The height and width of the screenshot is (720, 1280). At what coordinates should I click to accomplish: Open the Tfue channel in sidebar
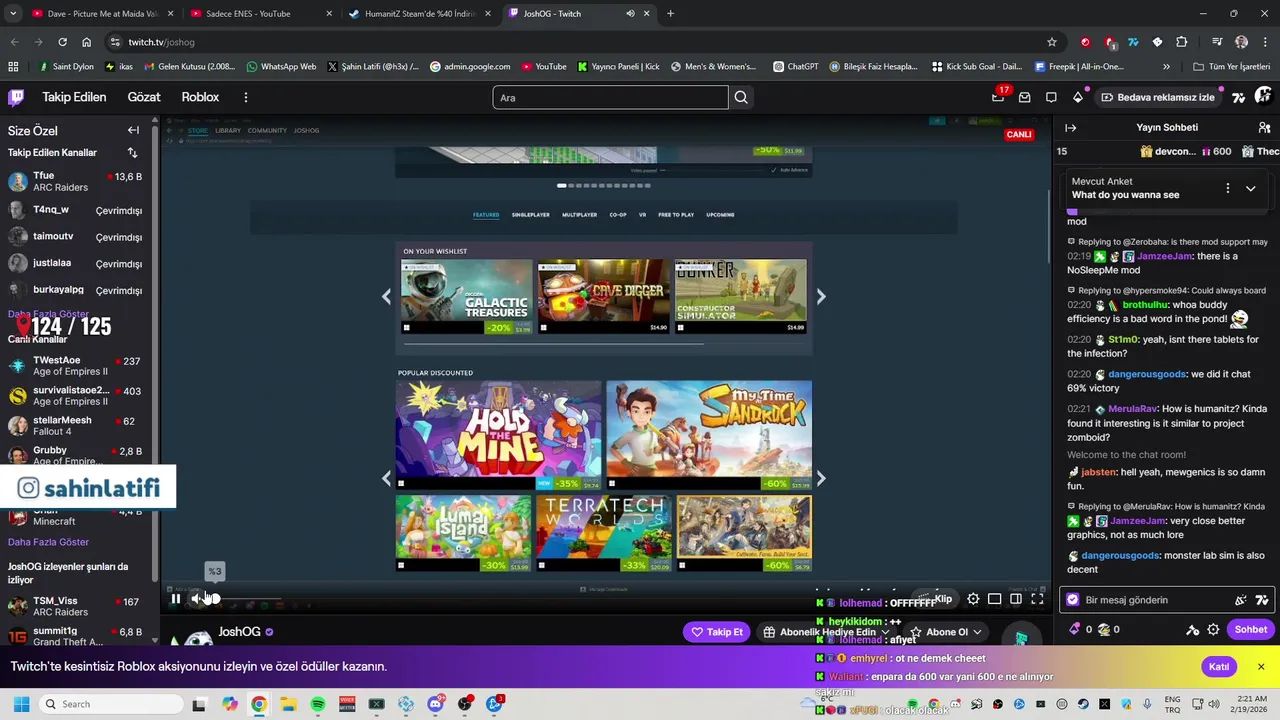pyautogui.click(x=77, y=181)
